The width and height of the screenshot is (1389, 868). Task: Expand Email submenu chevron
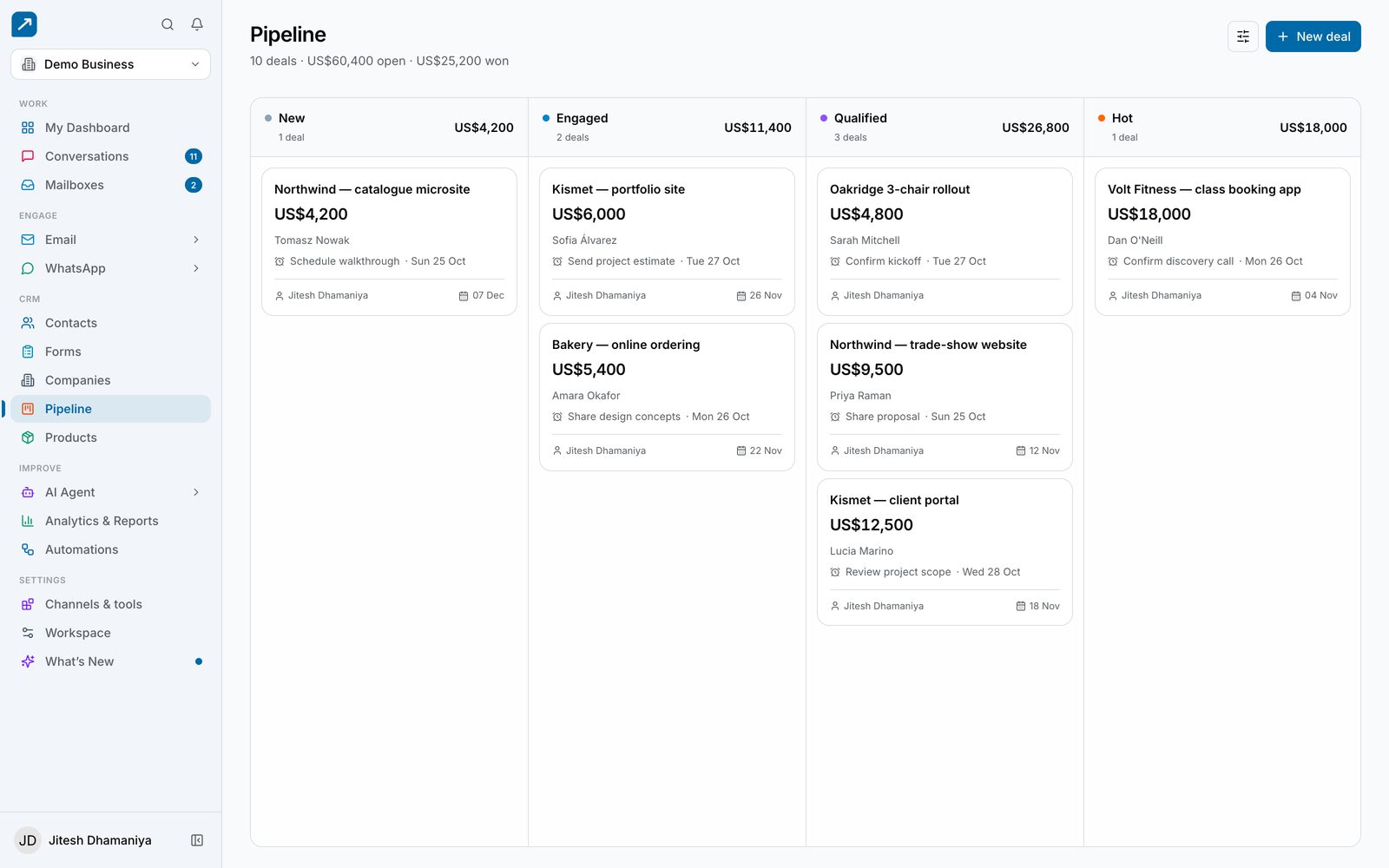tap(196, 240)
